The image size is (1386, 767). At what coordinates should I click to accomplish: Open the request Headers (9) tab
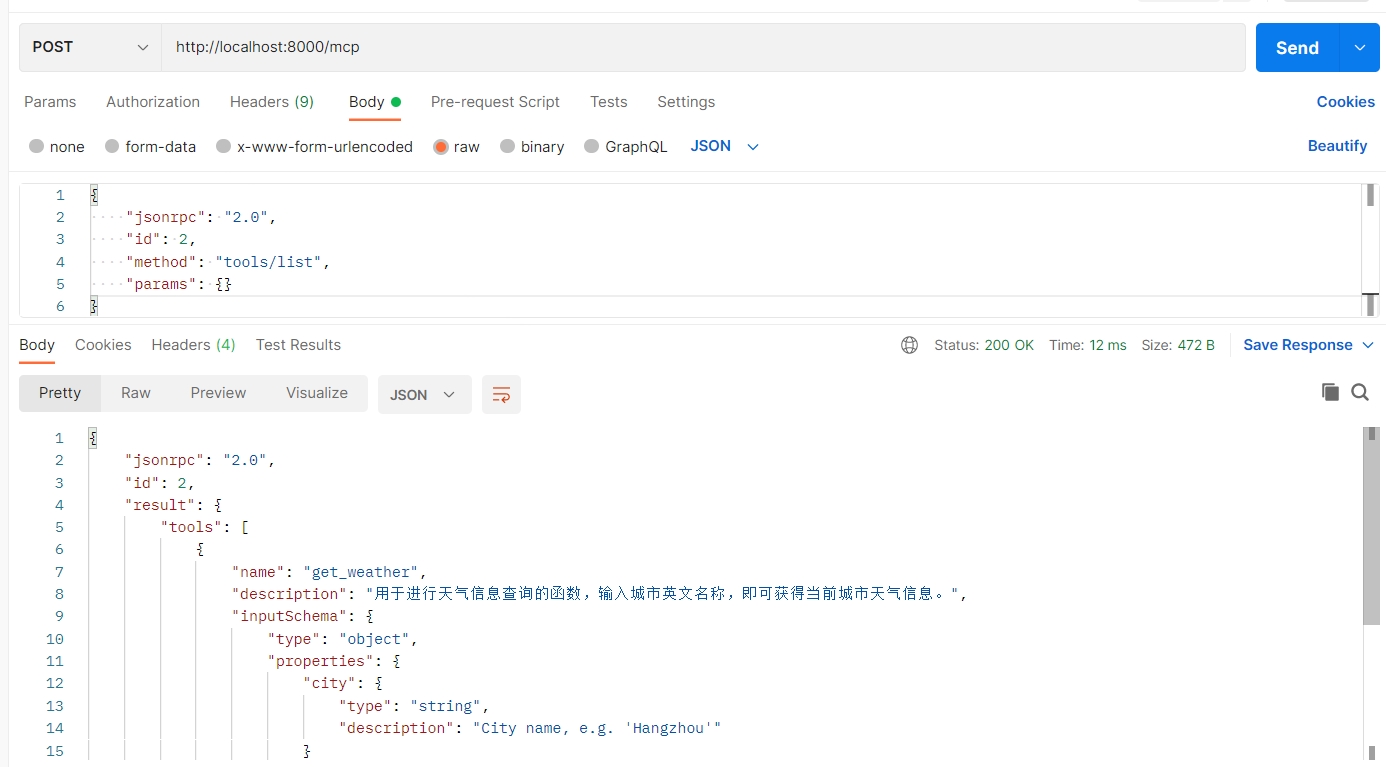pyautogui.click(x=272, y=102)
